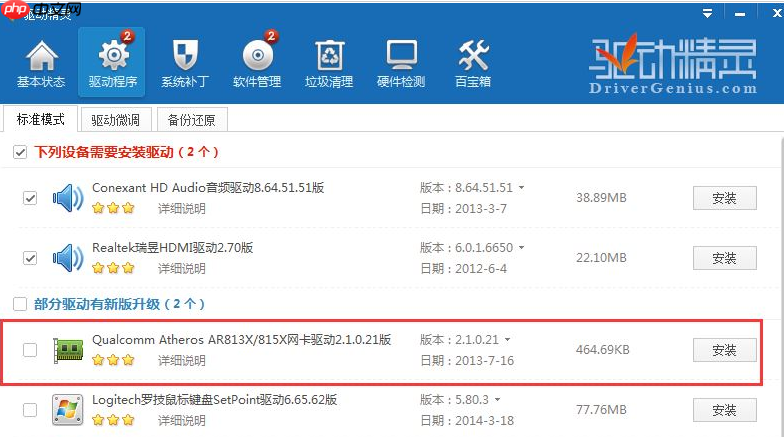Click the Qualcomm Atheros AR813X/815X driver title
The width and height of the screenshot is (784, 437).
click(x=242, y=340)
